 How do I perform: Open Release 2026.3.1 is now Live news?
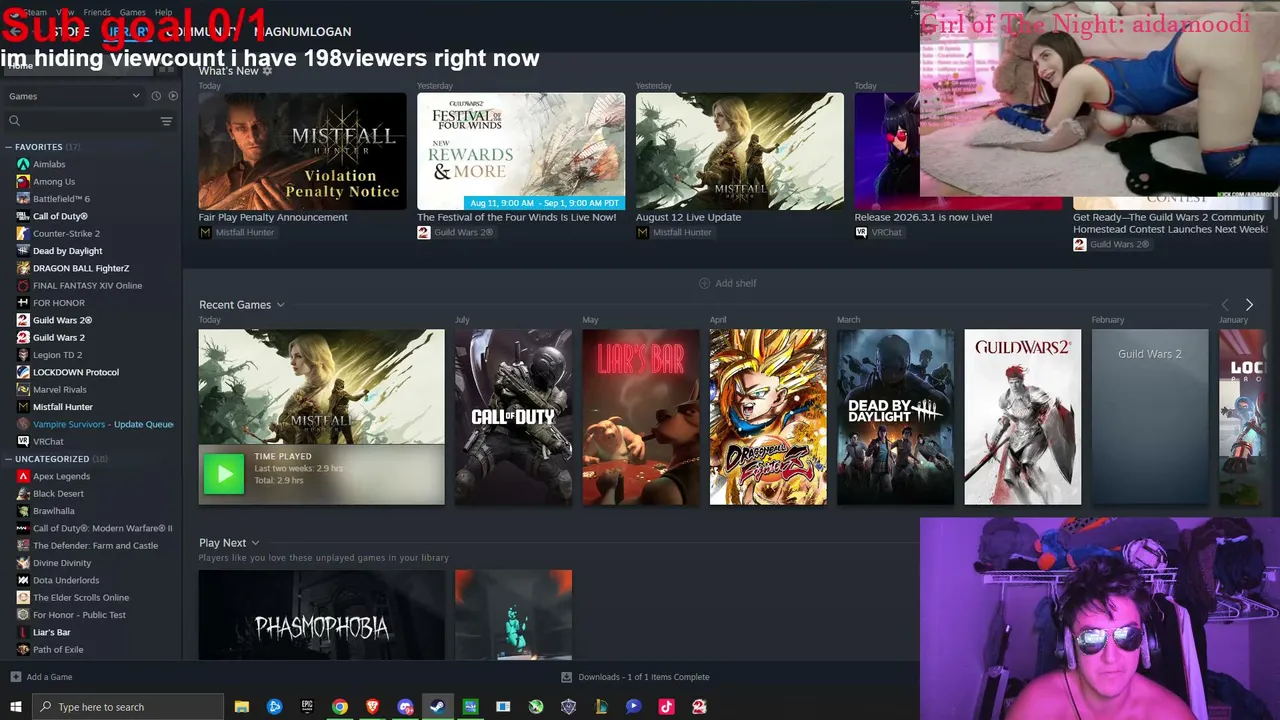(923, 217)
